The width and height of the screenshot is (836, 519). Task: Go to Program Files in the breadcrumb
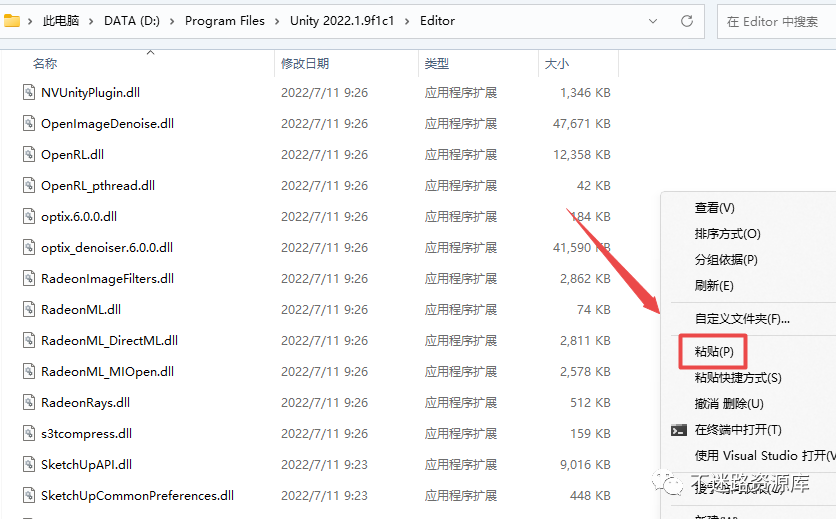pos(224,21)
